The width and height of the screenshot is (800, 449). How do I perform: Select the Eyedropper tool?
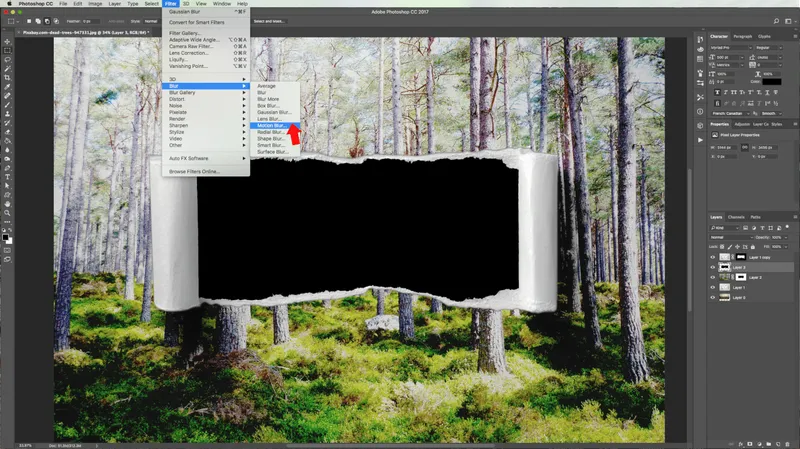pos(7,87)
